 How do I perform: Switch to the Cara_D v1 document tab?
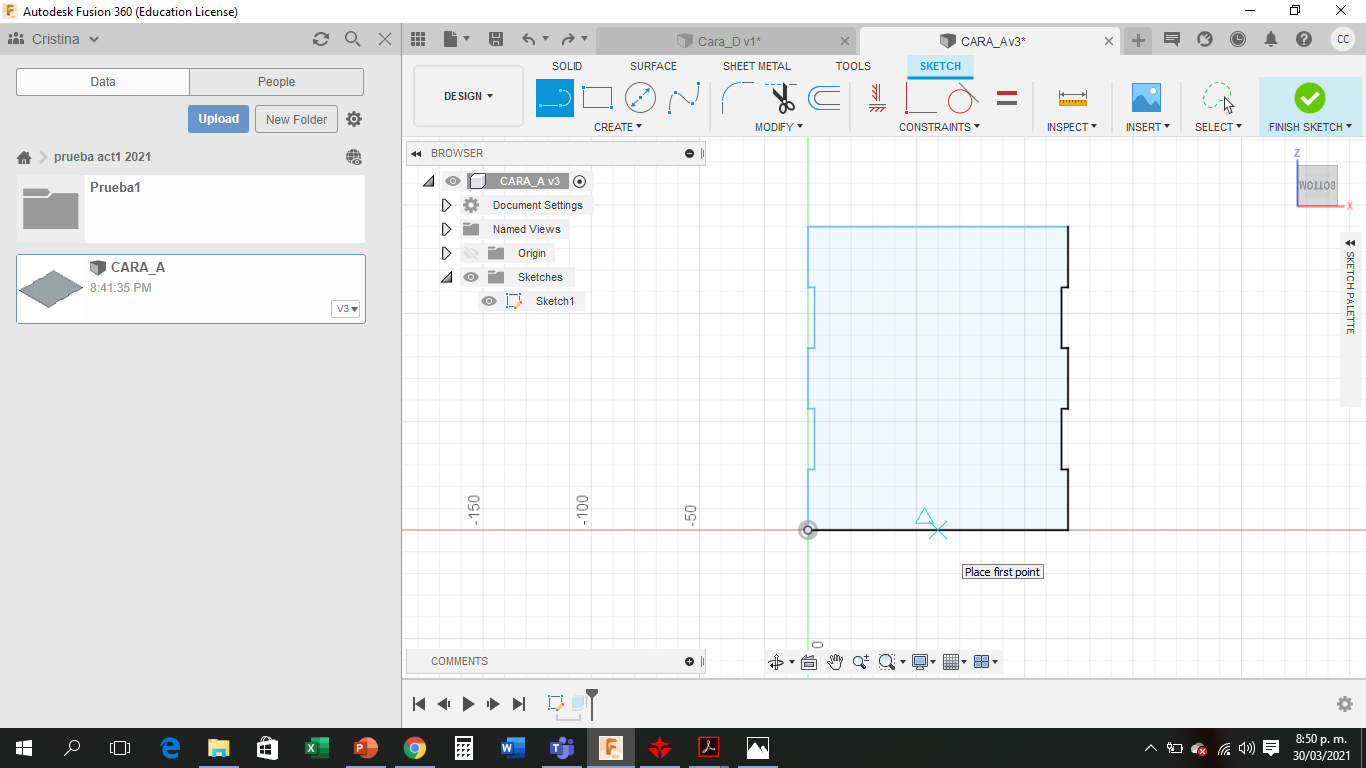tap(727, 41)
